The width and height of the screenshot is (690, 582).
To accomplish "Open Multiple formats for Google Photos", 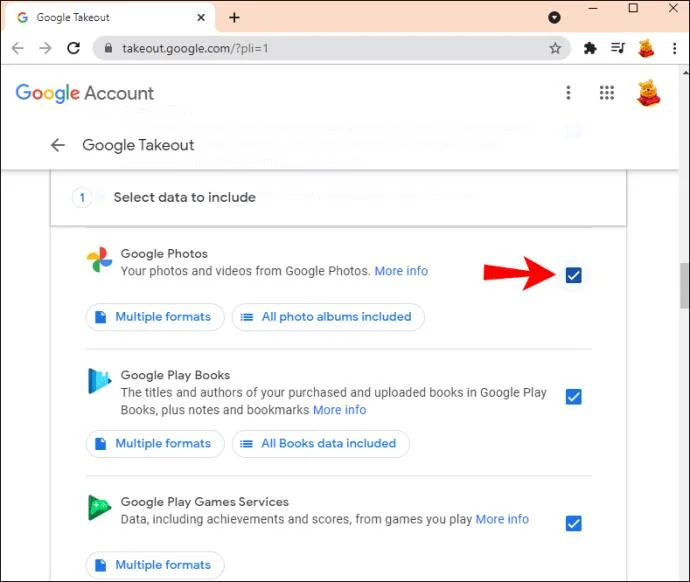I will point(155,317).
